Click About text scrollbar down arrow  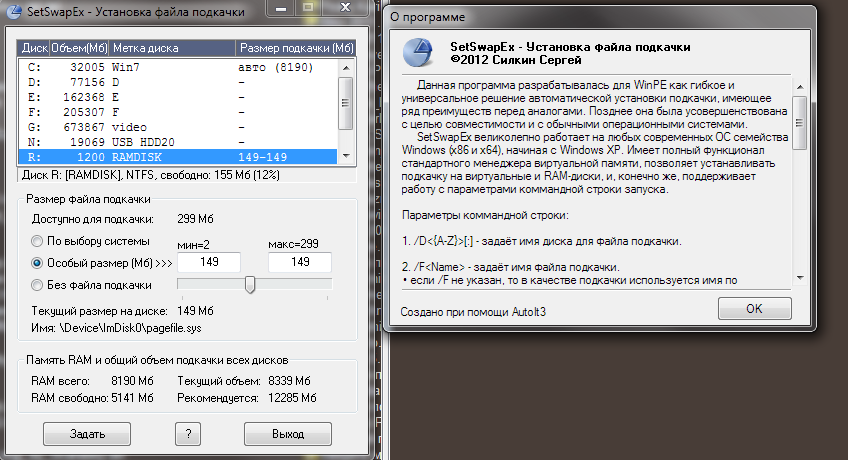point(800,278)
